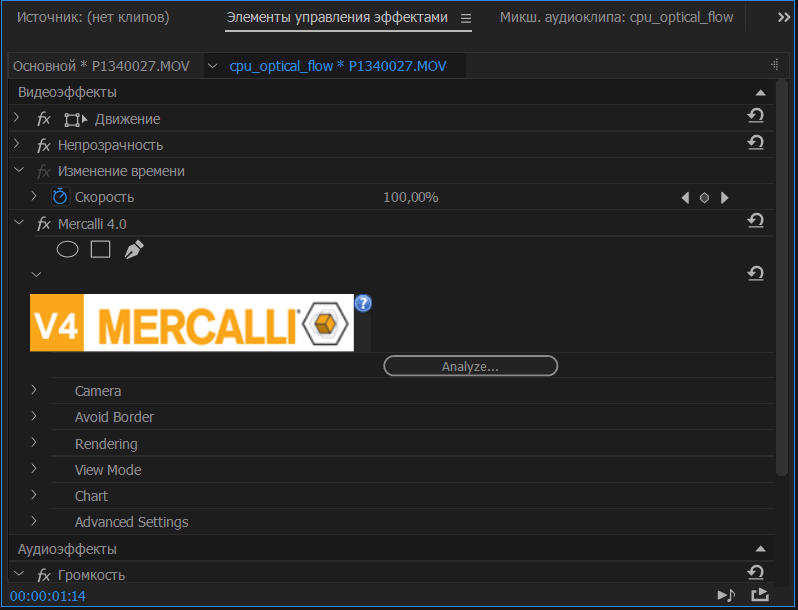The image size is (798, 610).
Task: Expand the Advanced Settings group
Action: click(x=34, y=521)
